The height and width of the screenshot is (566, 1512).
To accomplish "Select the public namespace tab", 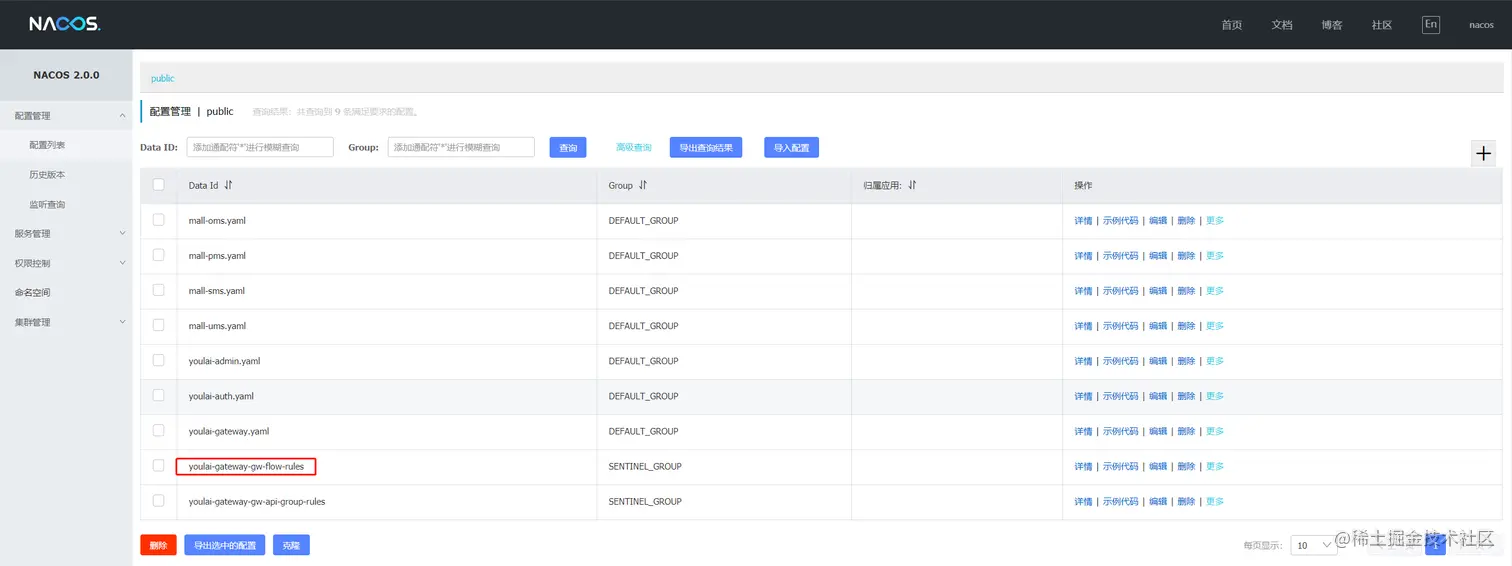I will pos(162,78).
